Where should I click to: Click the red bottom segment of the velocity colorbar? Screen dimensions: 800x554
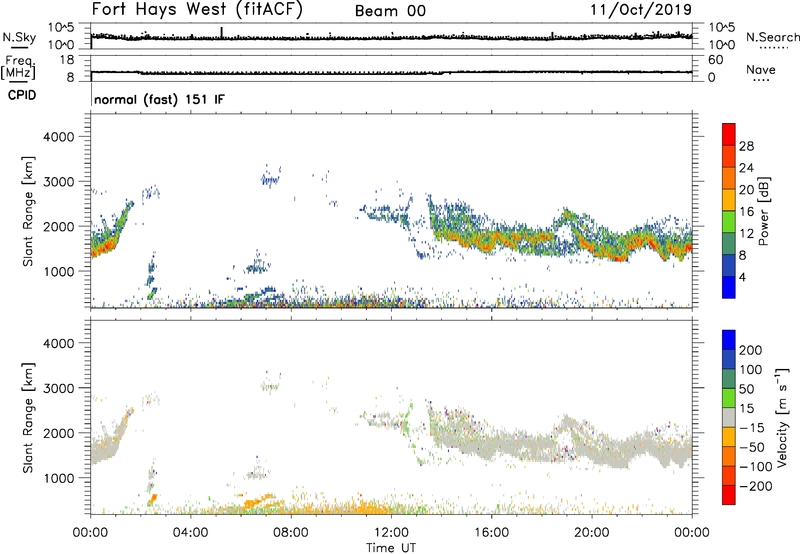(x=729, y=495)
